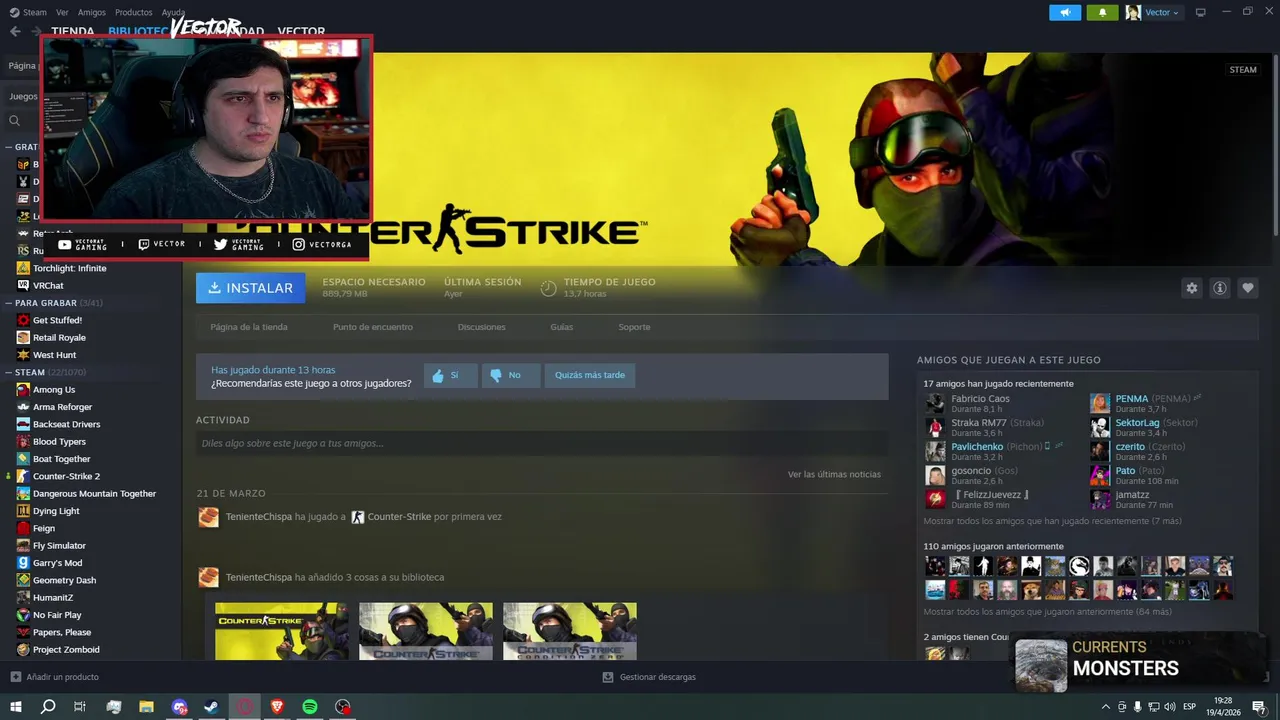Click the library search magnifier icon

(14, 121)
